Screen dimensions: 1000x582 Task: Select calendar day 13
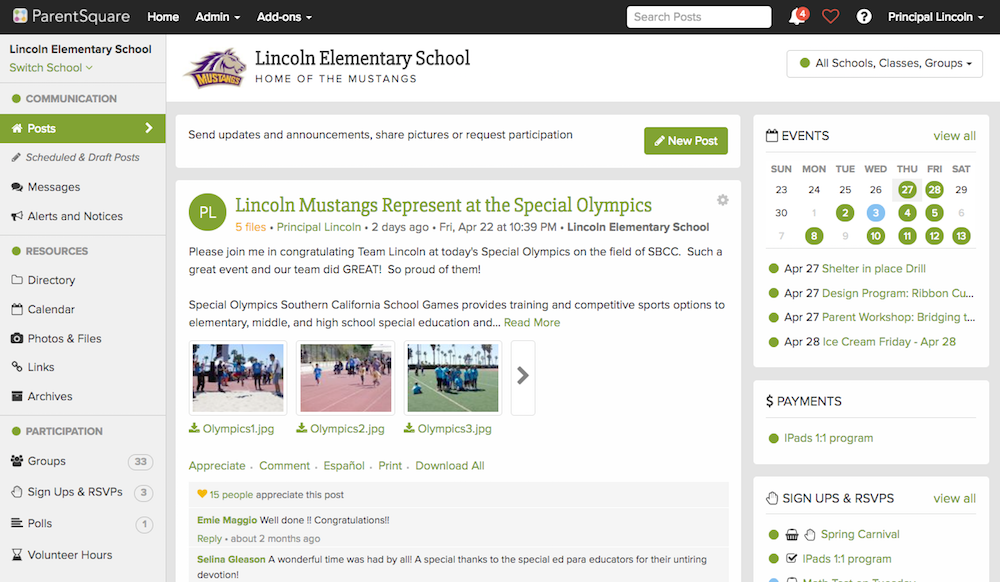point(961,236)
